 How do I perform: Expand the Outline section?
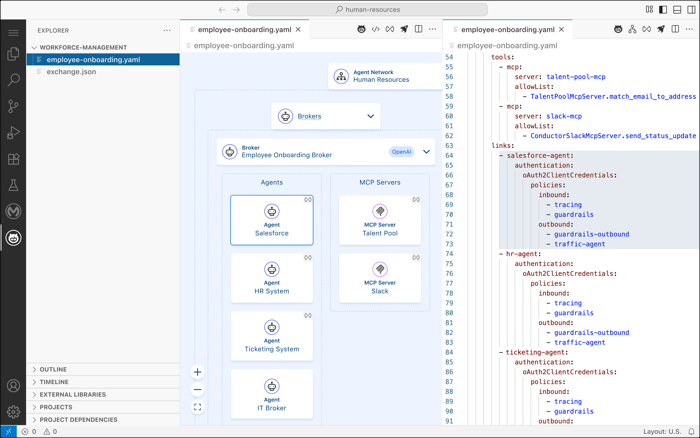tap(53, 369)
